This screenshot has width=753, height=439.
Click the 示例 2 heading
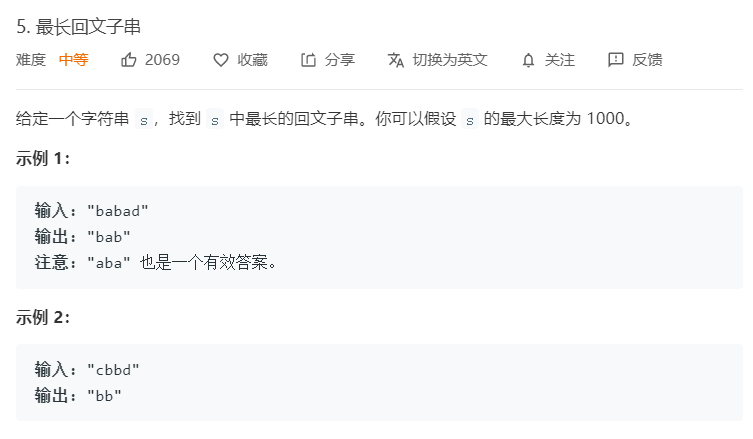coord(43,317)
